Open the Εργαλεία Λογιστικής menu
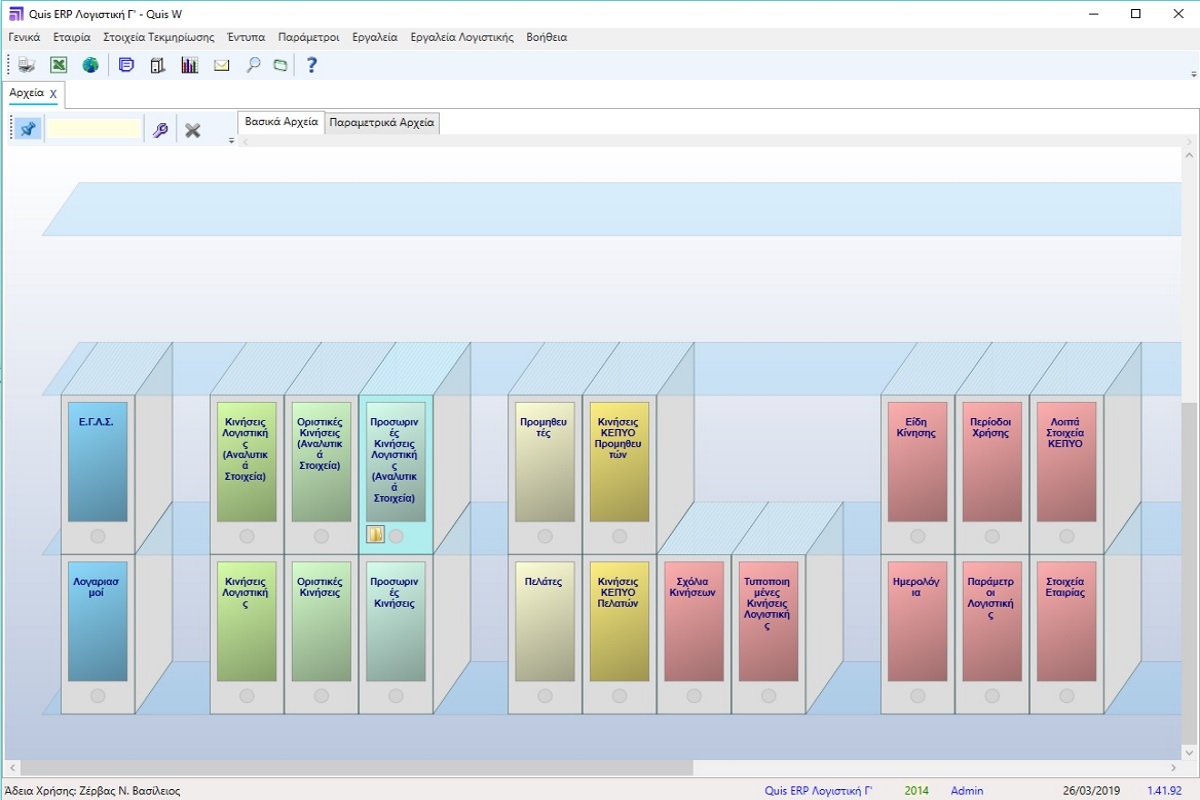 [462, 37]
